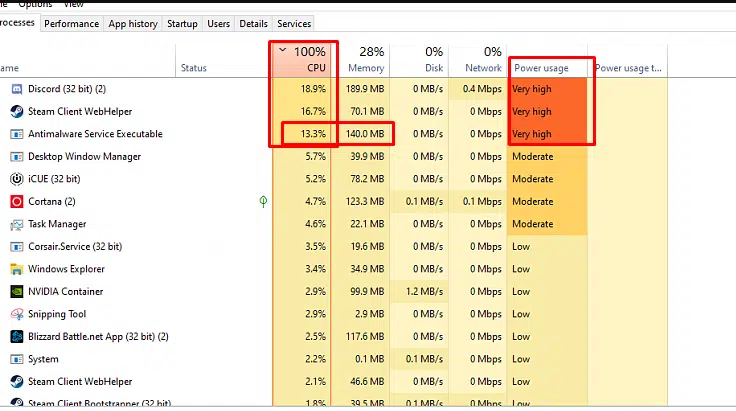Click the 1.2 MB/s disk value

point(424,292)
